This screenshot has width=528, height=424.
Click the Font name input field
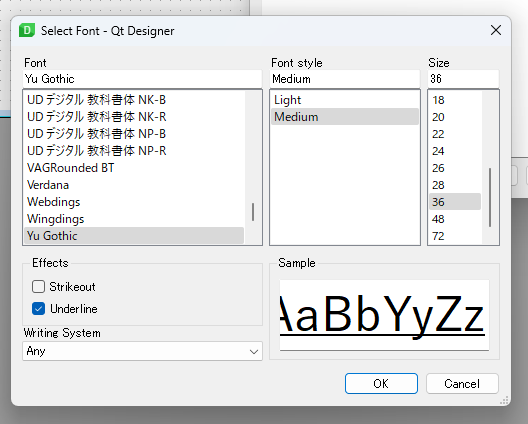pyautogui.click(x=142, y=79)
